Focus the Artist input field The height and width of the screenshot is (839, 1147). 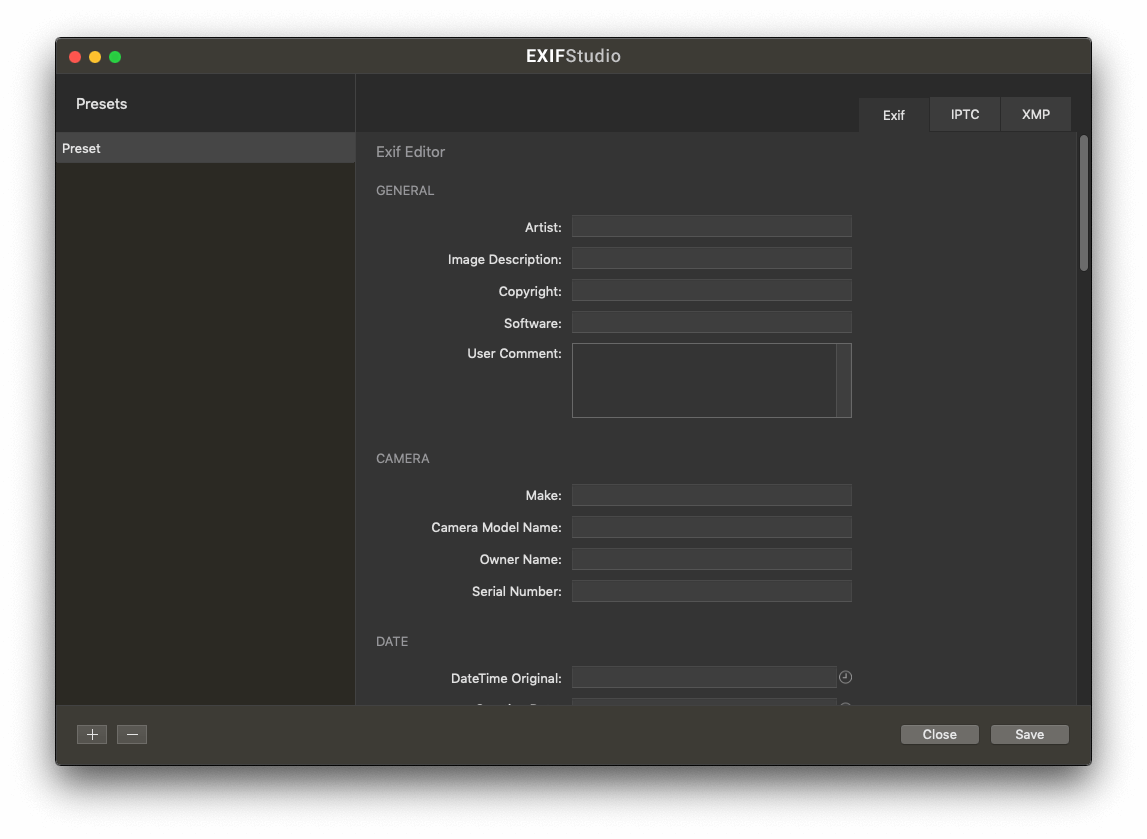coord(711,226)
